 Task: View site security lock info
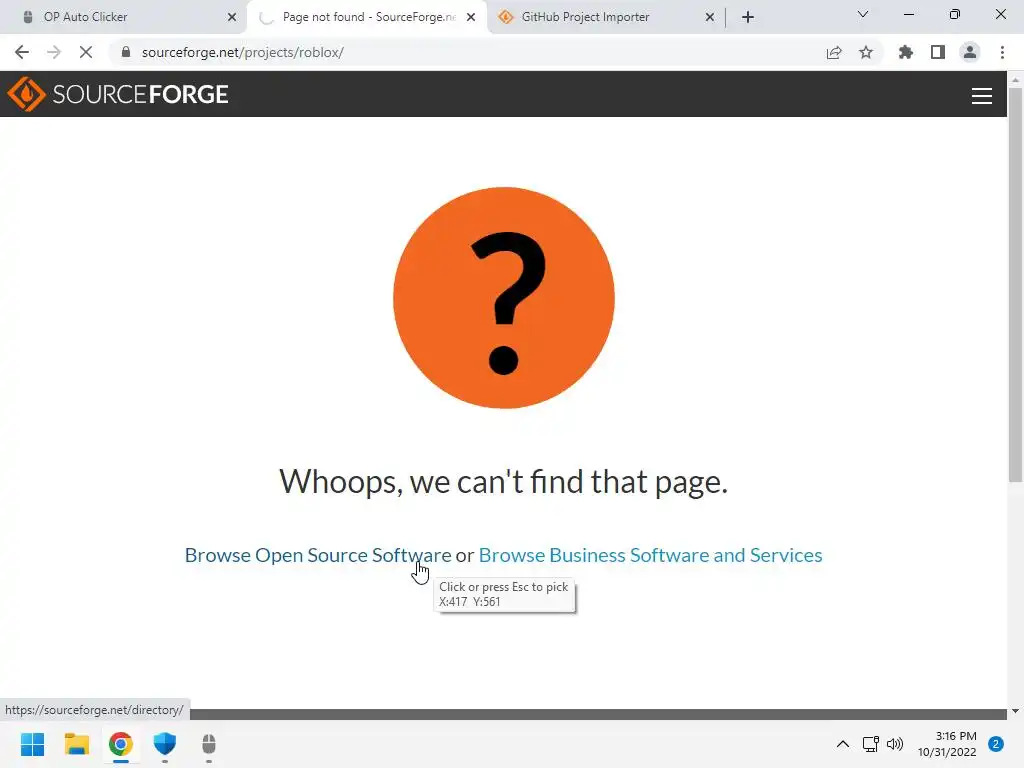(x=126, y=52)
